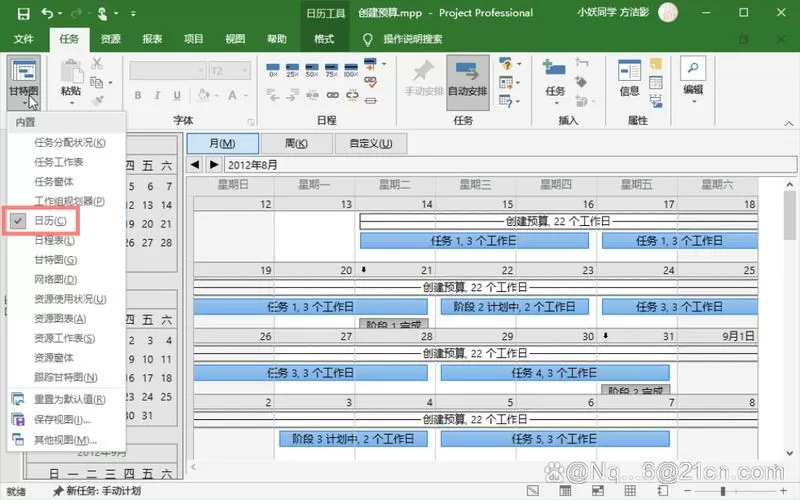Click the insert Milestone icon
Image resolution: width=800 pixels, height=500 pixels.
[x=581, y=82]
